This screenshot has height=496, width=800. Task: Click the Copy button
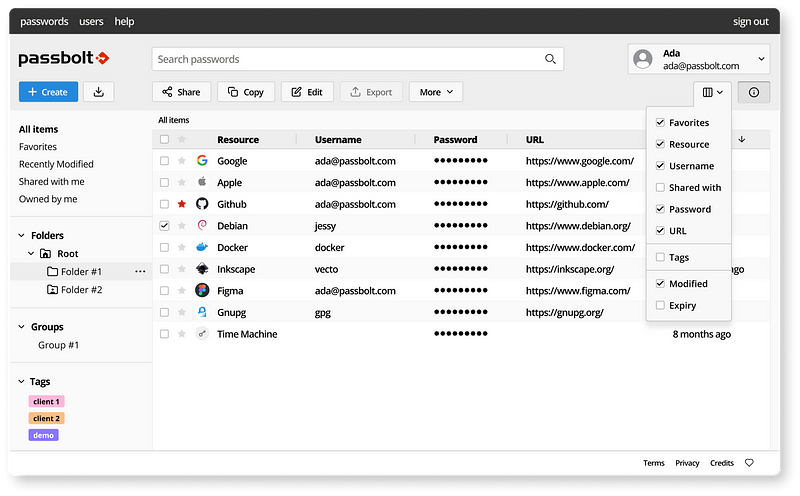[x=246, y=92]
